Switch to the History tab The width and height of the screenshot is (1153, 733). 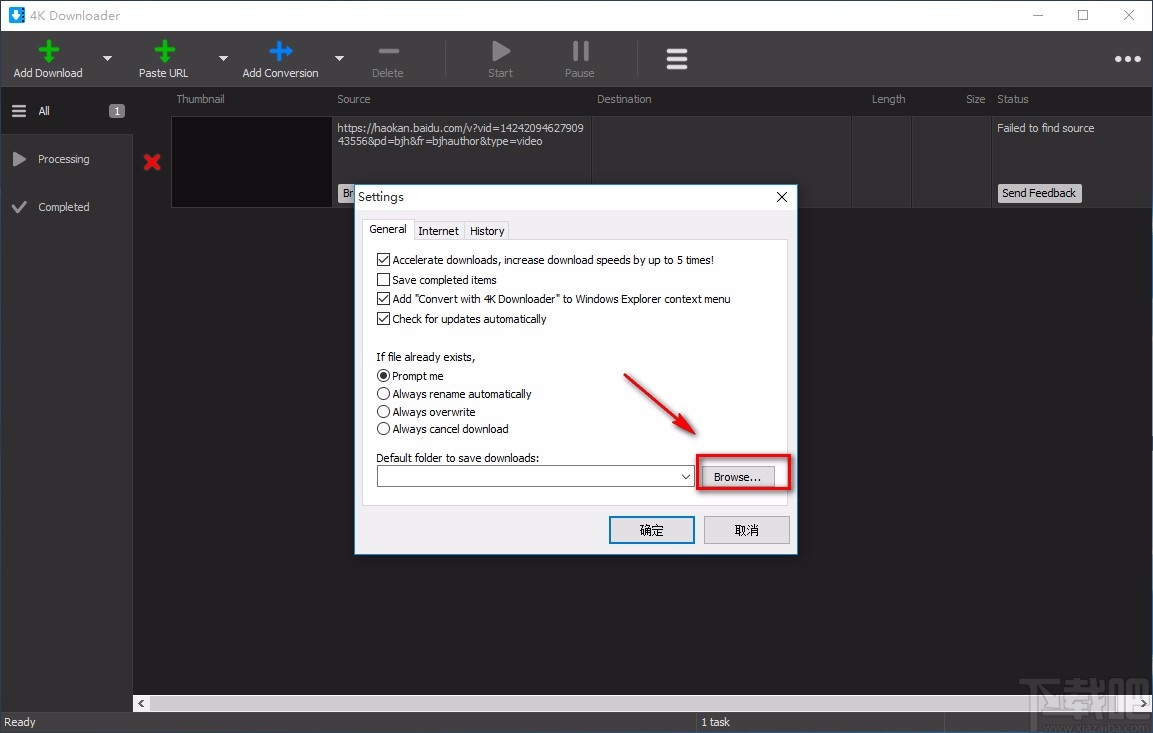487,231
